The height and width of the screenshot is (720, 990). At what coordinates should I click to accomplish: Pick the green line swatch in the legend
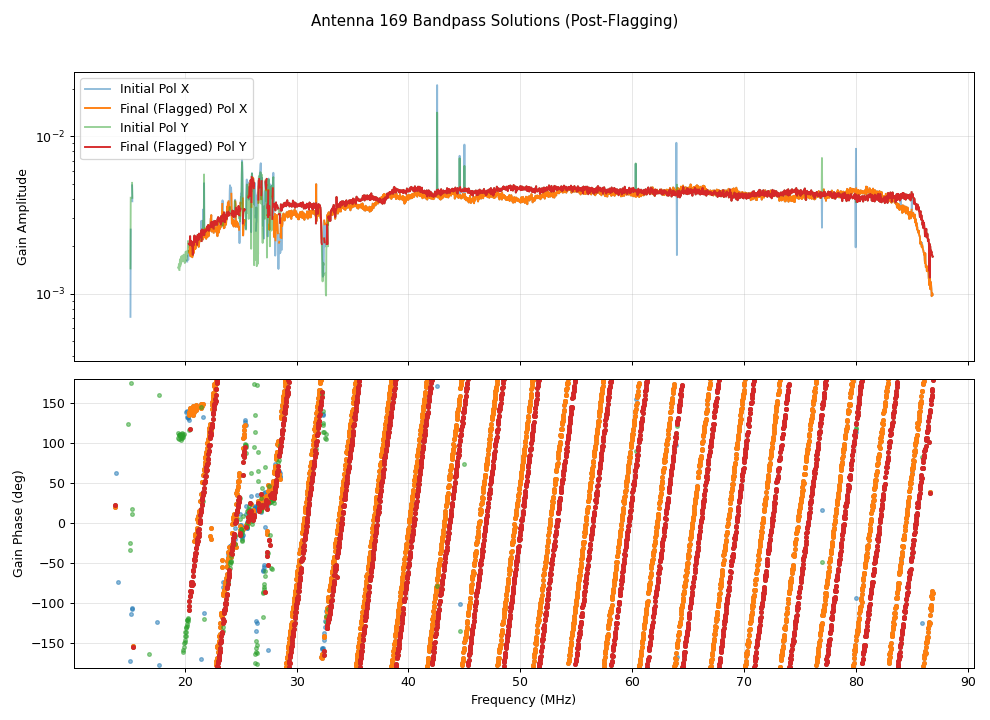point(98,127)
